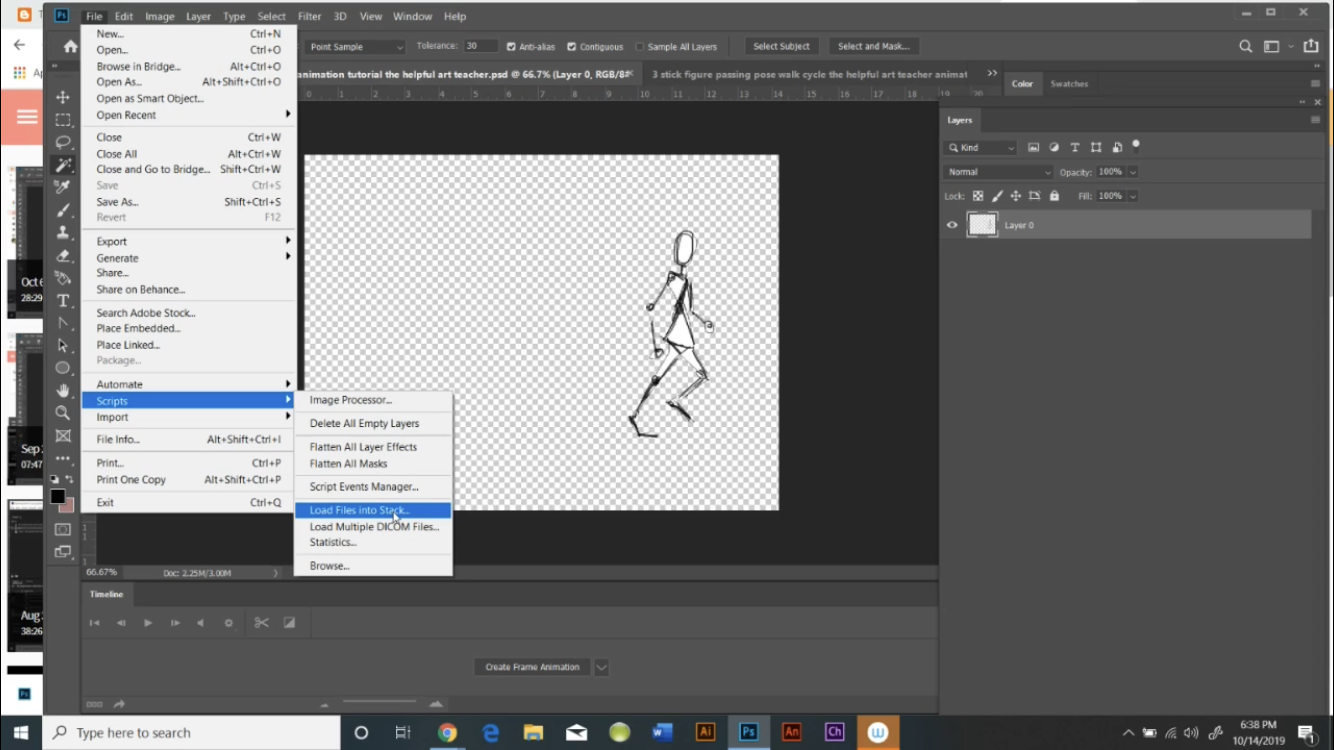Click the Tolerance input field

tap(480, 44)
